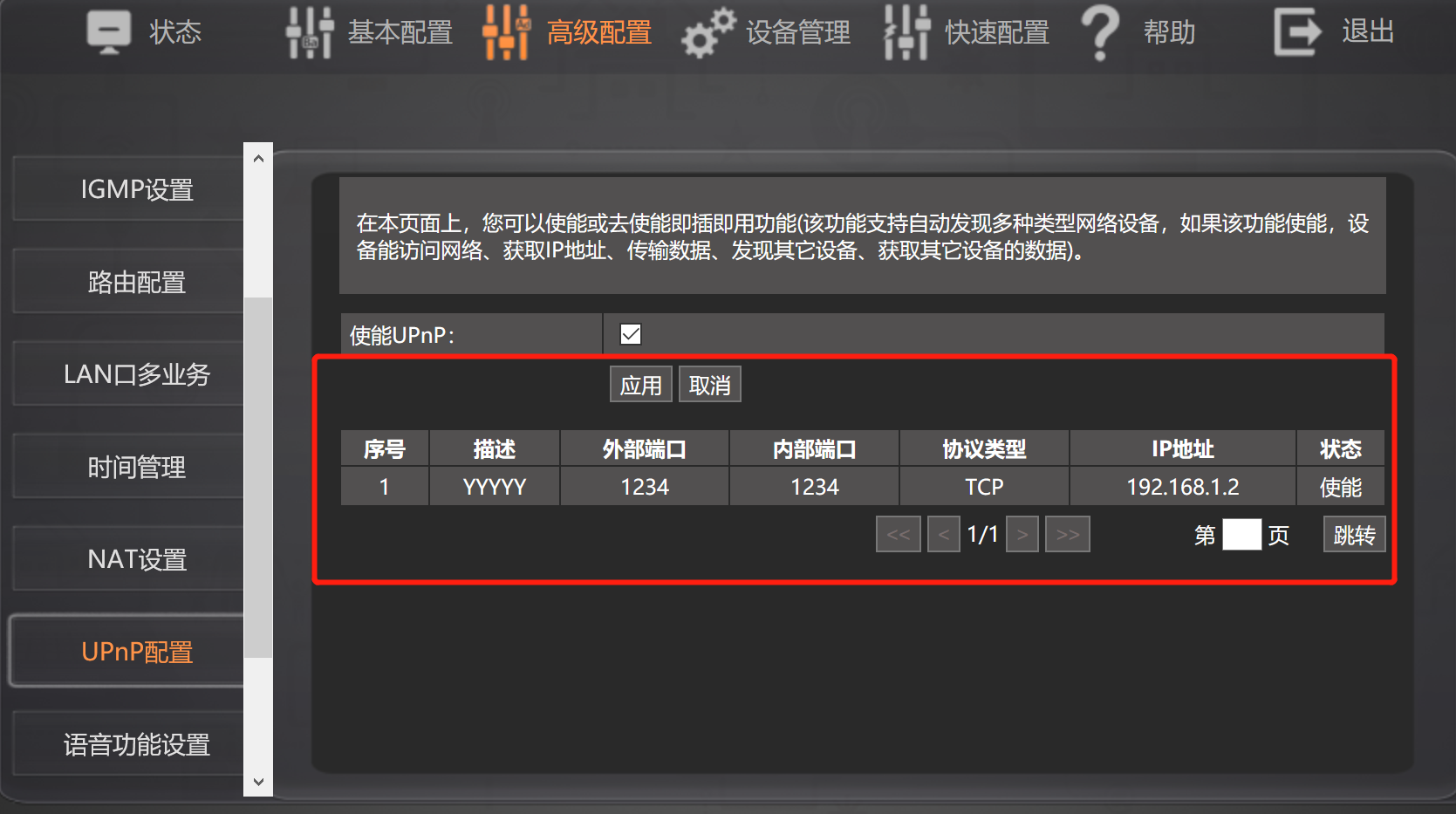This screenshot has height=814, width=1456.
Task: Open the IGMP设置 menu item
Action: (137, 189)
